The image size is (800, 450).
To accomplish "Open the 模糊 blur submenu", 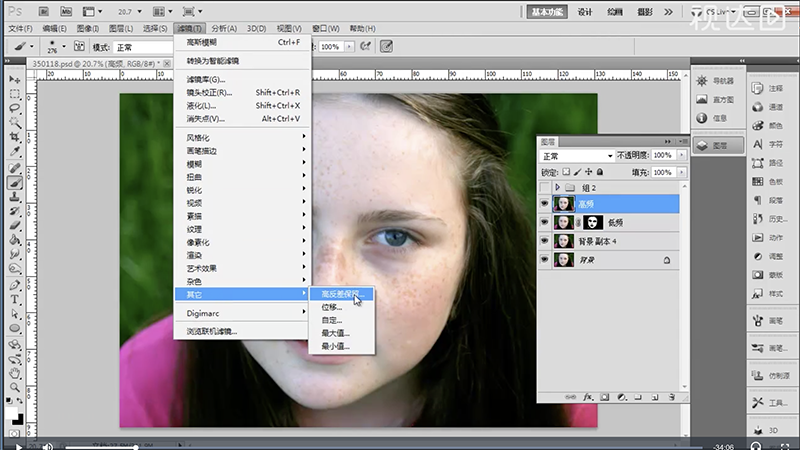I will 242,164.
